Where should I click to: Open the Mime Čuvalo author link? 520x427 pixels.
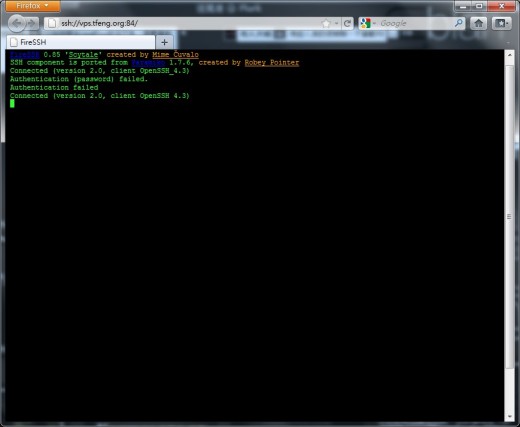175,55
